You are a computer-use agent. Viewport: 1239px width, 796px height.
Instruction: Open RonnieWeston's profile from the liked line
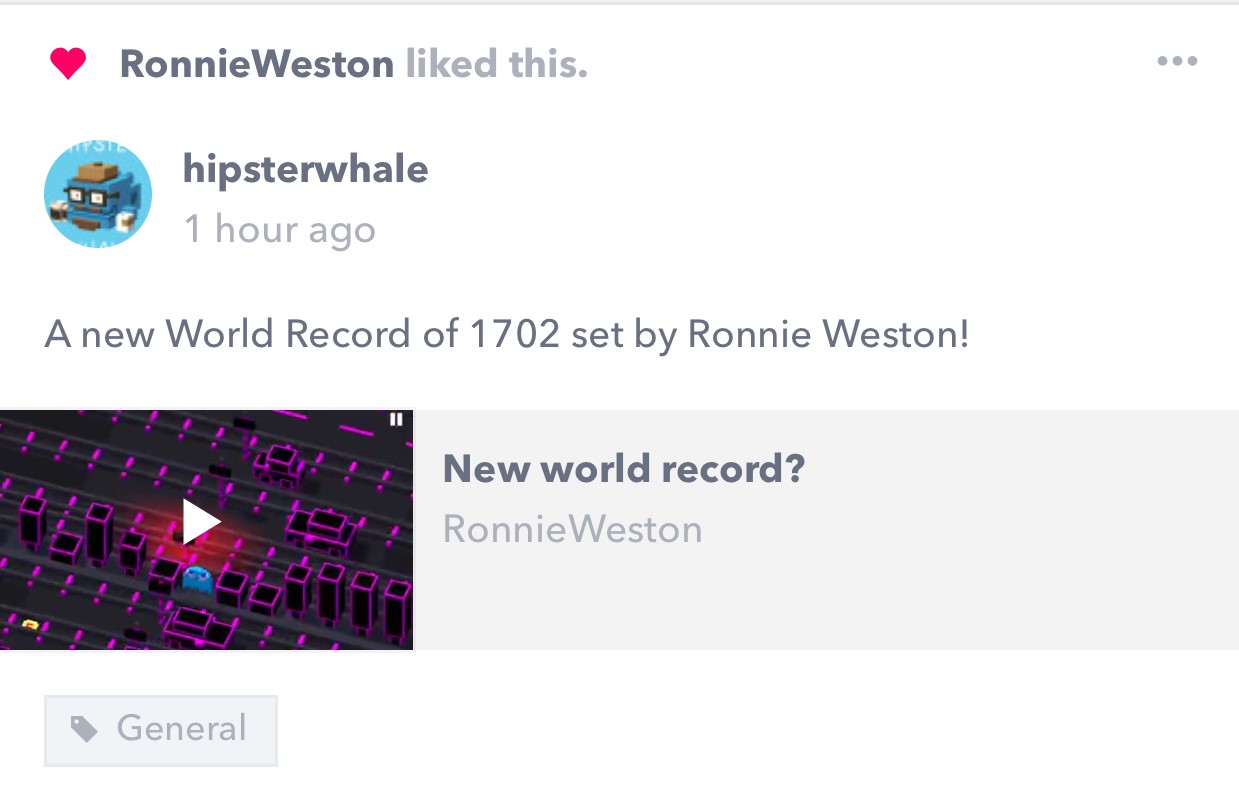pyautogui.click(x=257, y=65)
